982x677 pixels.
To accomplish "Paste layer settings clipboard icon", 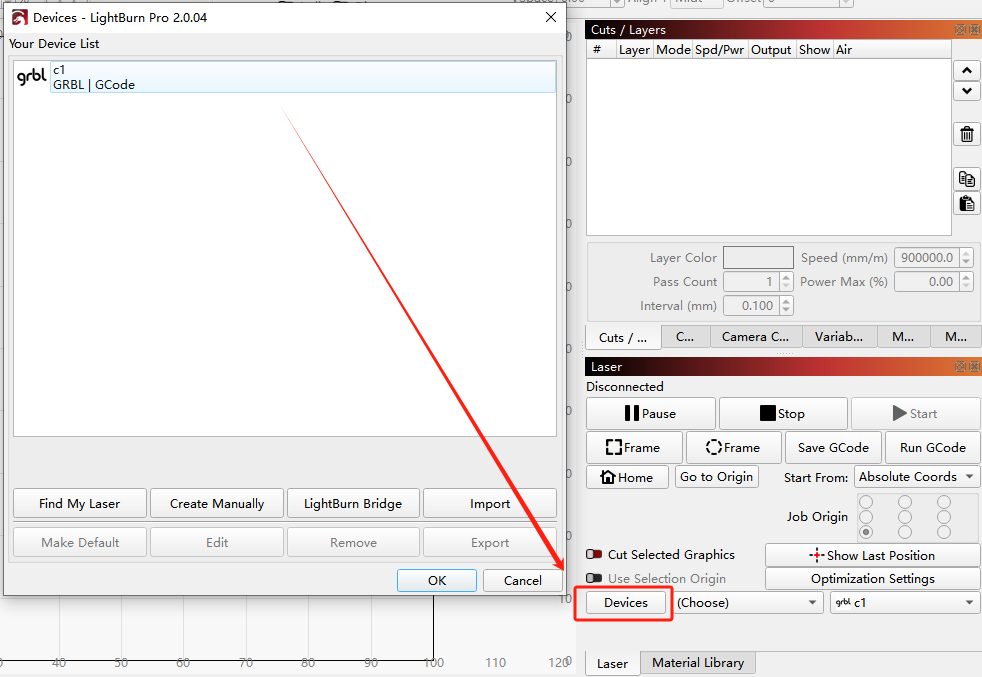I will coord(966,204).
